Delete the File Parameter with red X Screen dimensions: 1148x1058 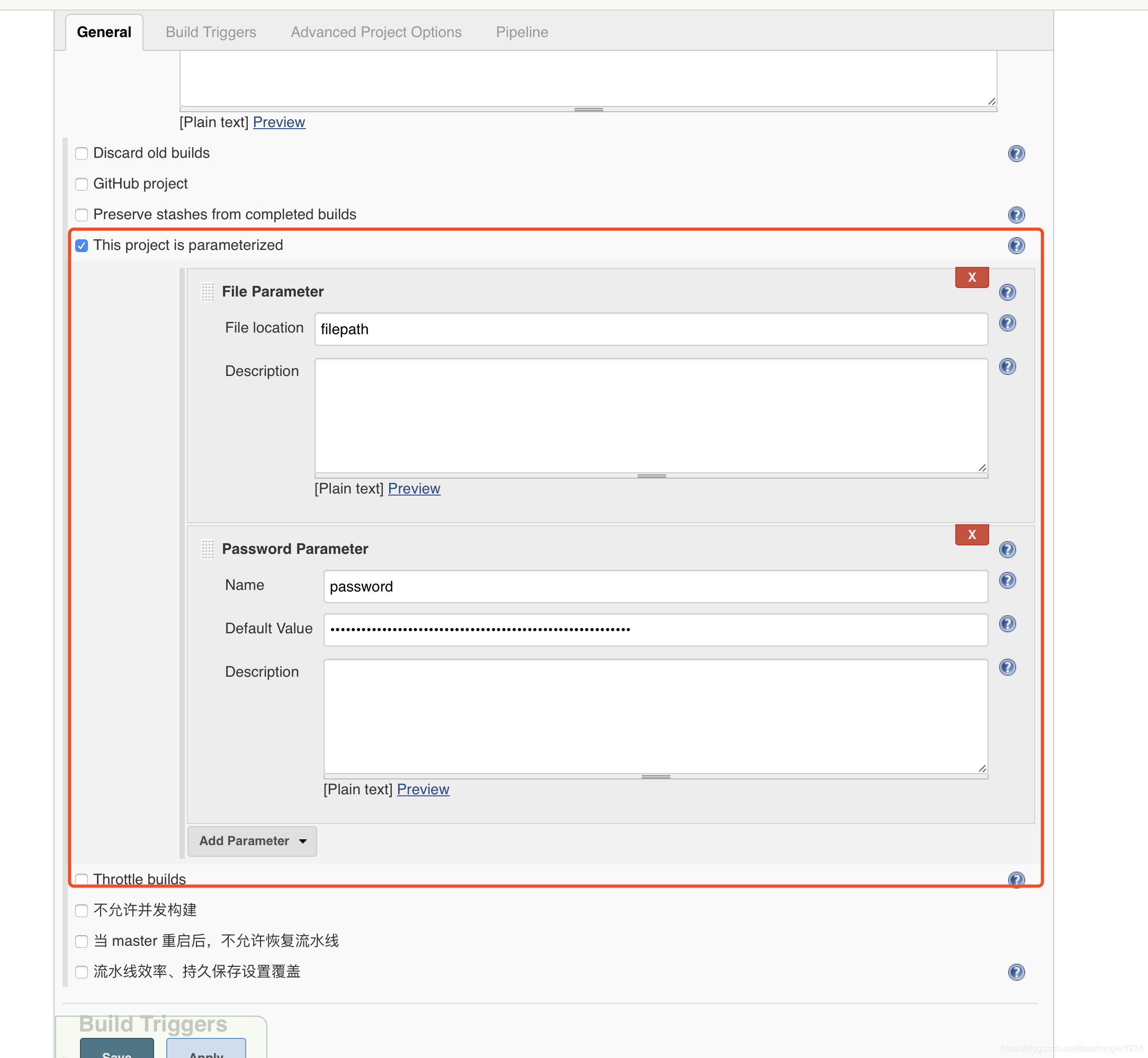point(971,277)
